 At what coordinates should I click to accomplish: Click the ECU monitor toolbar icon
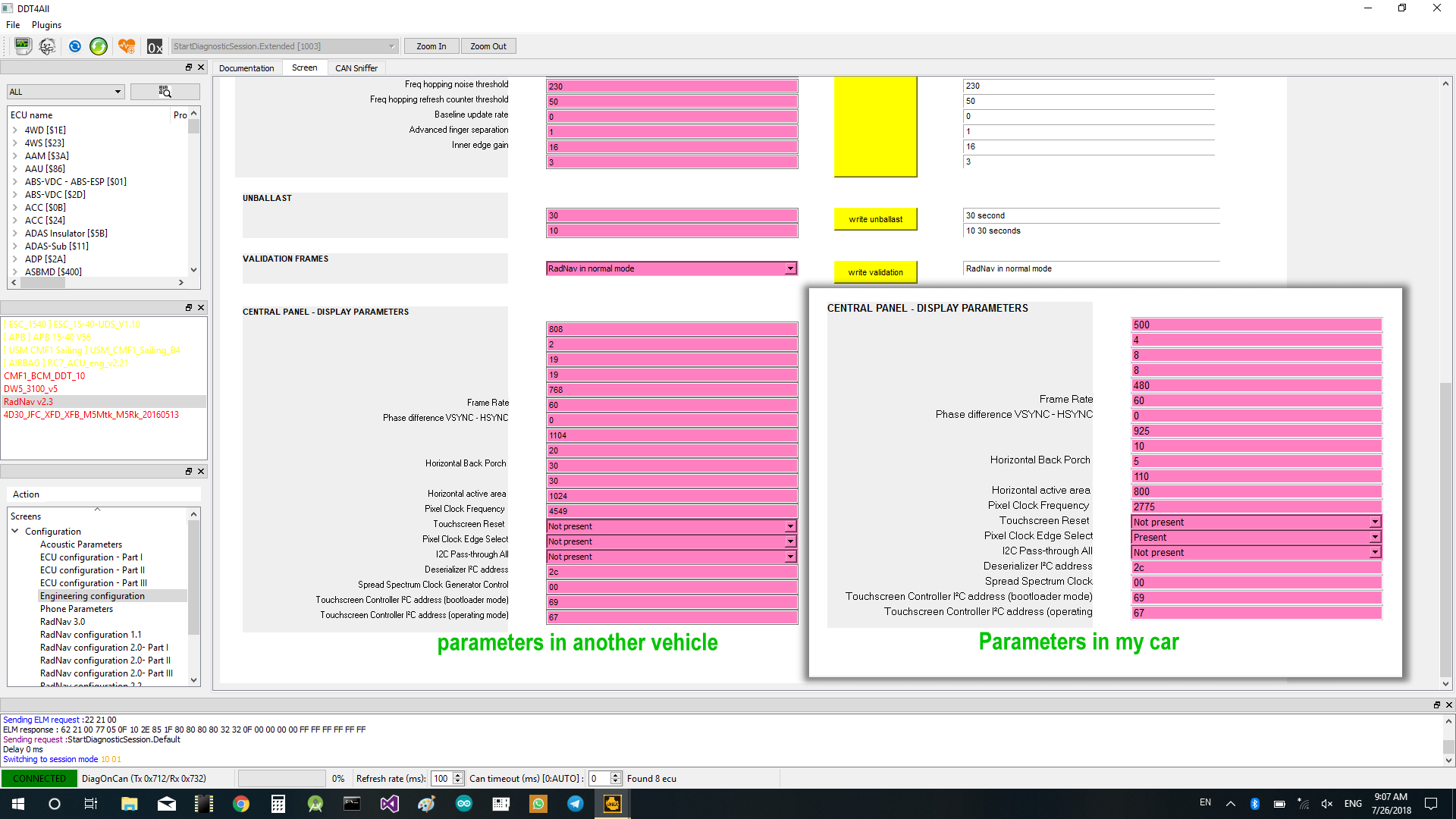[23, 46]
